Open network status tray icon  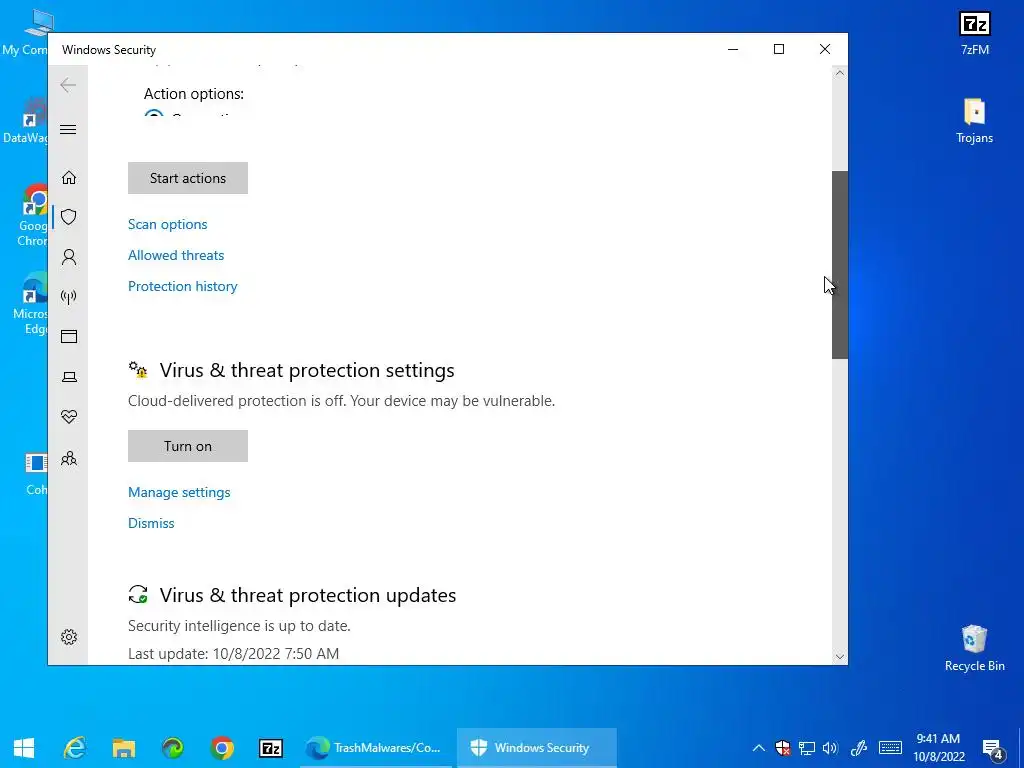[807, 748]
